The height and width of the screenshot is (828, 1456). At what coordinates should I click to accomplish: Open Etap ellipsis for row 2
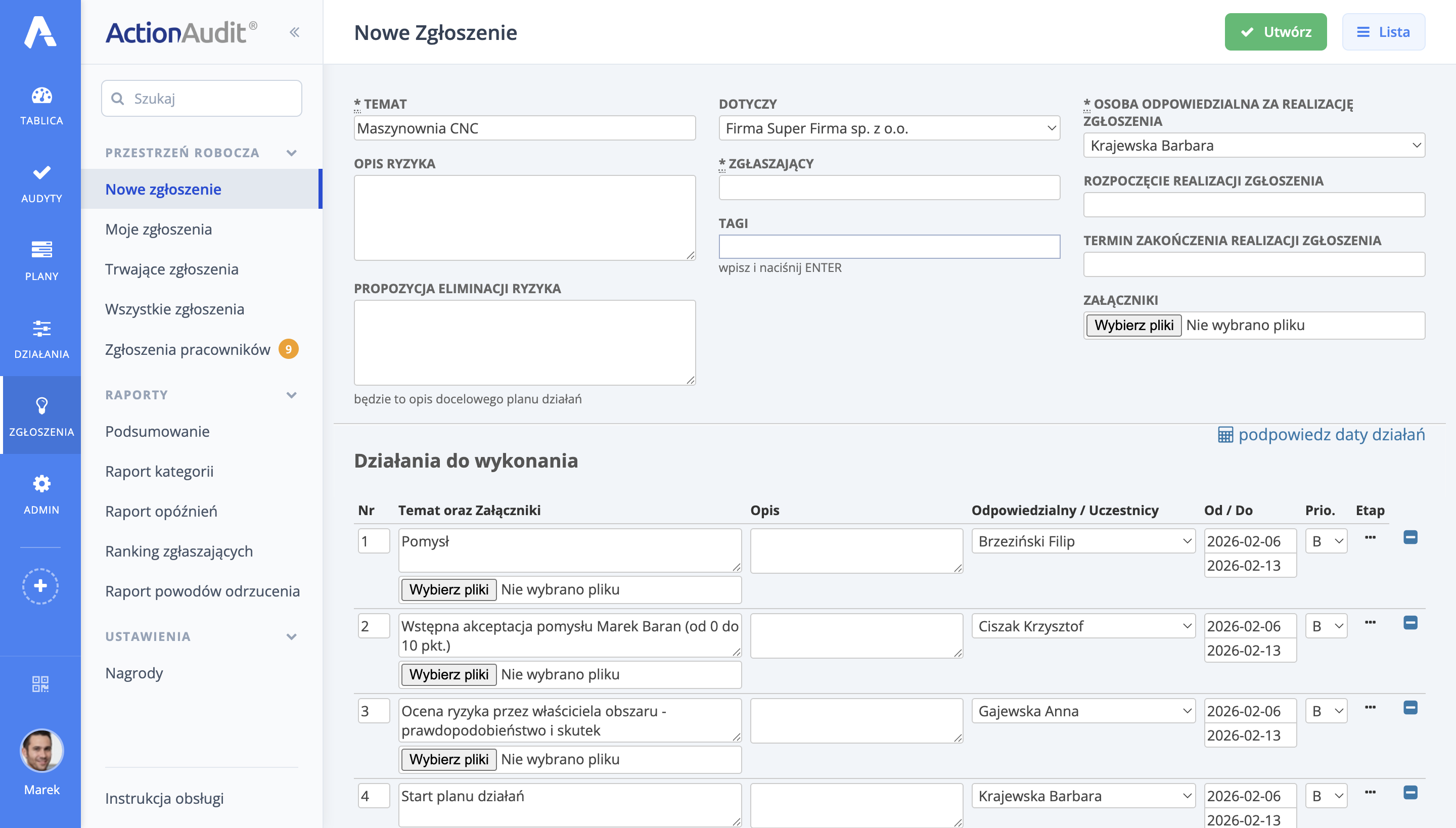point(1370,623)
